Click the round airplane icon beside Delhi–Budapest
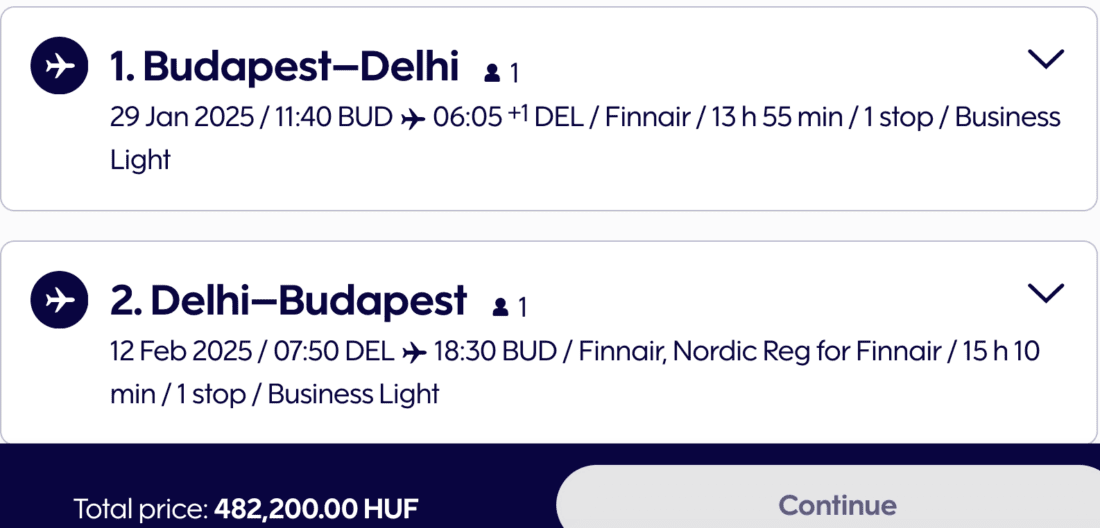 click(x=60, y=299)
